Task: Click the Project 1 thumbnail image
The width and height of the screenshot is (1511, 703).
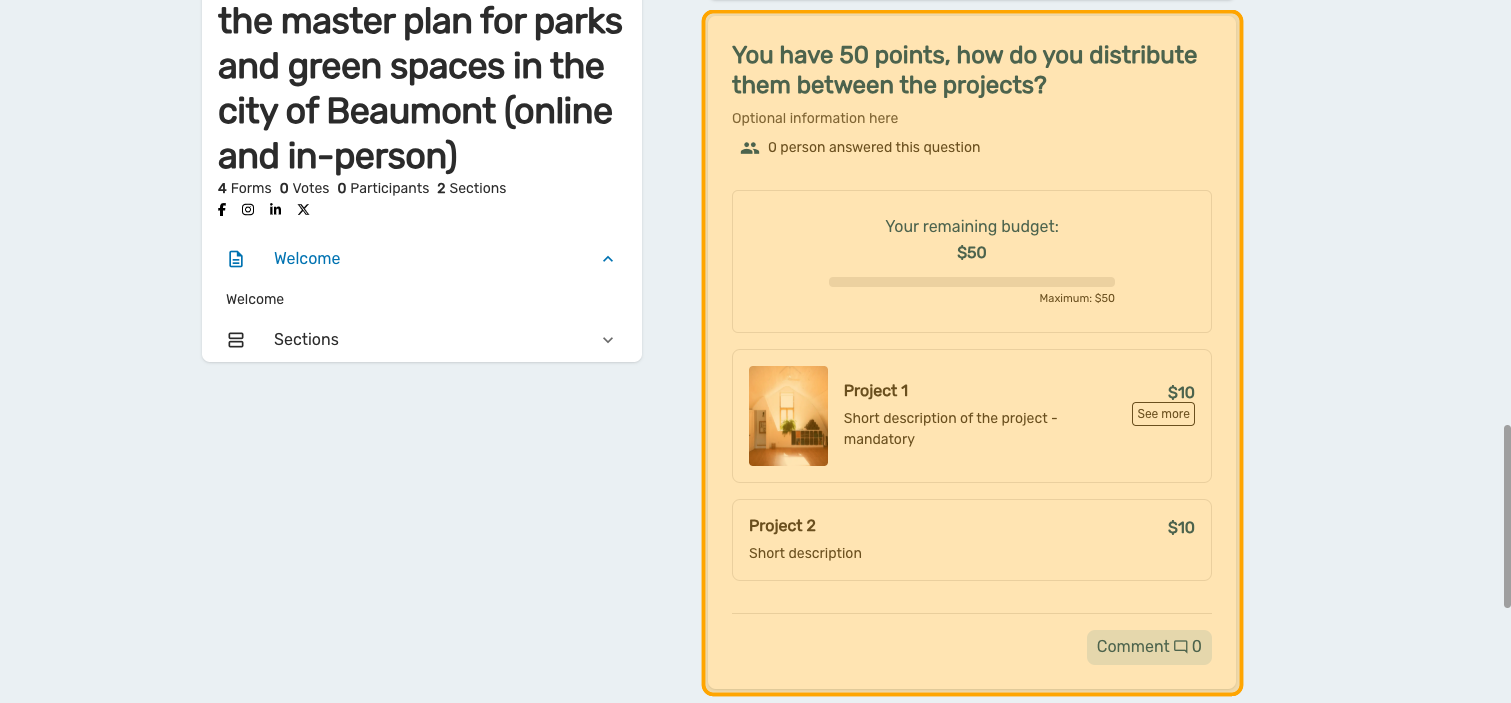Action: coord(788,416)
